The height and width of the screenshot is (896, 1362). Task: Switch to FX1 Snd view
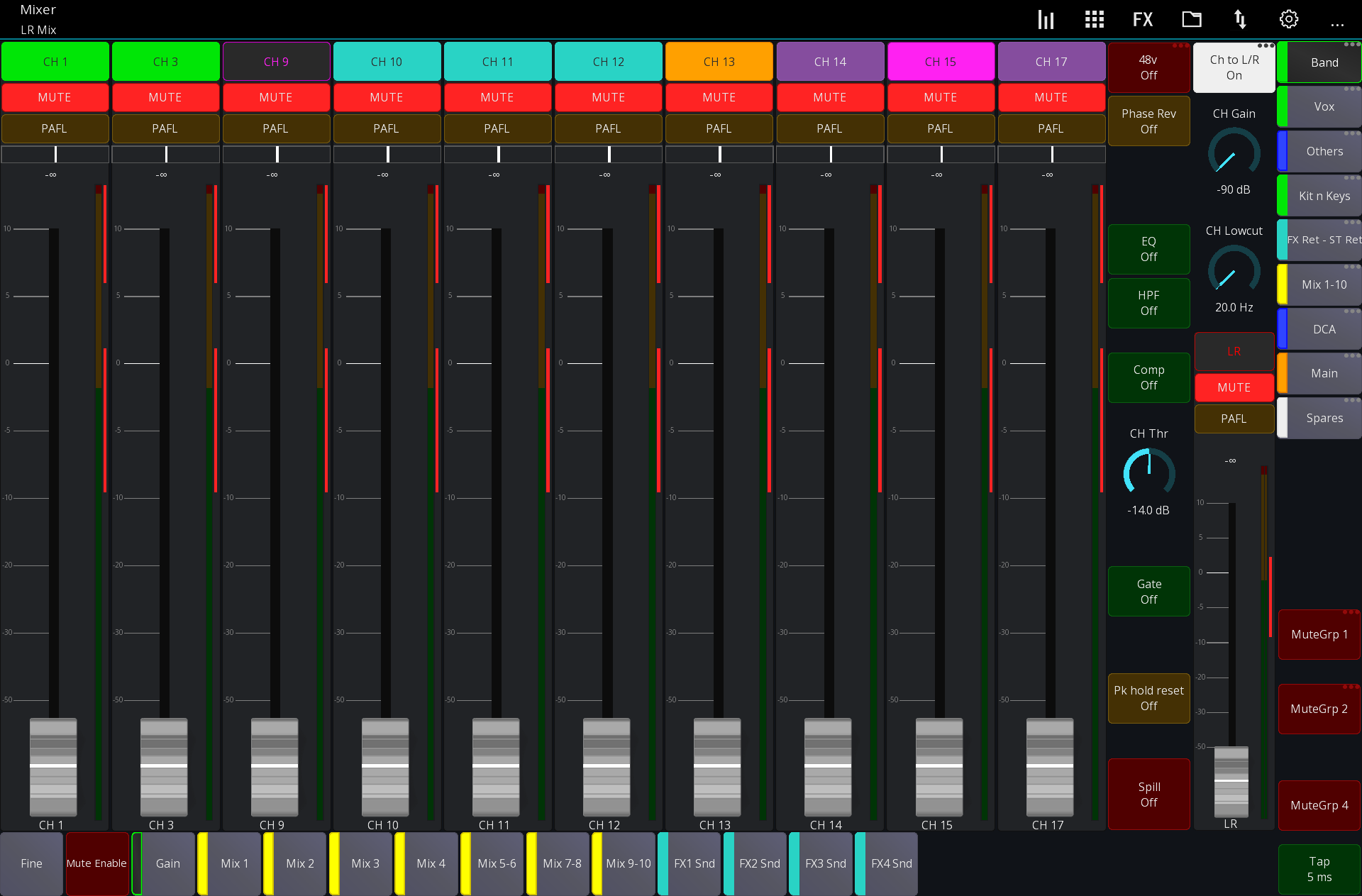tap(689, 863)
